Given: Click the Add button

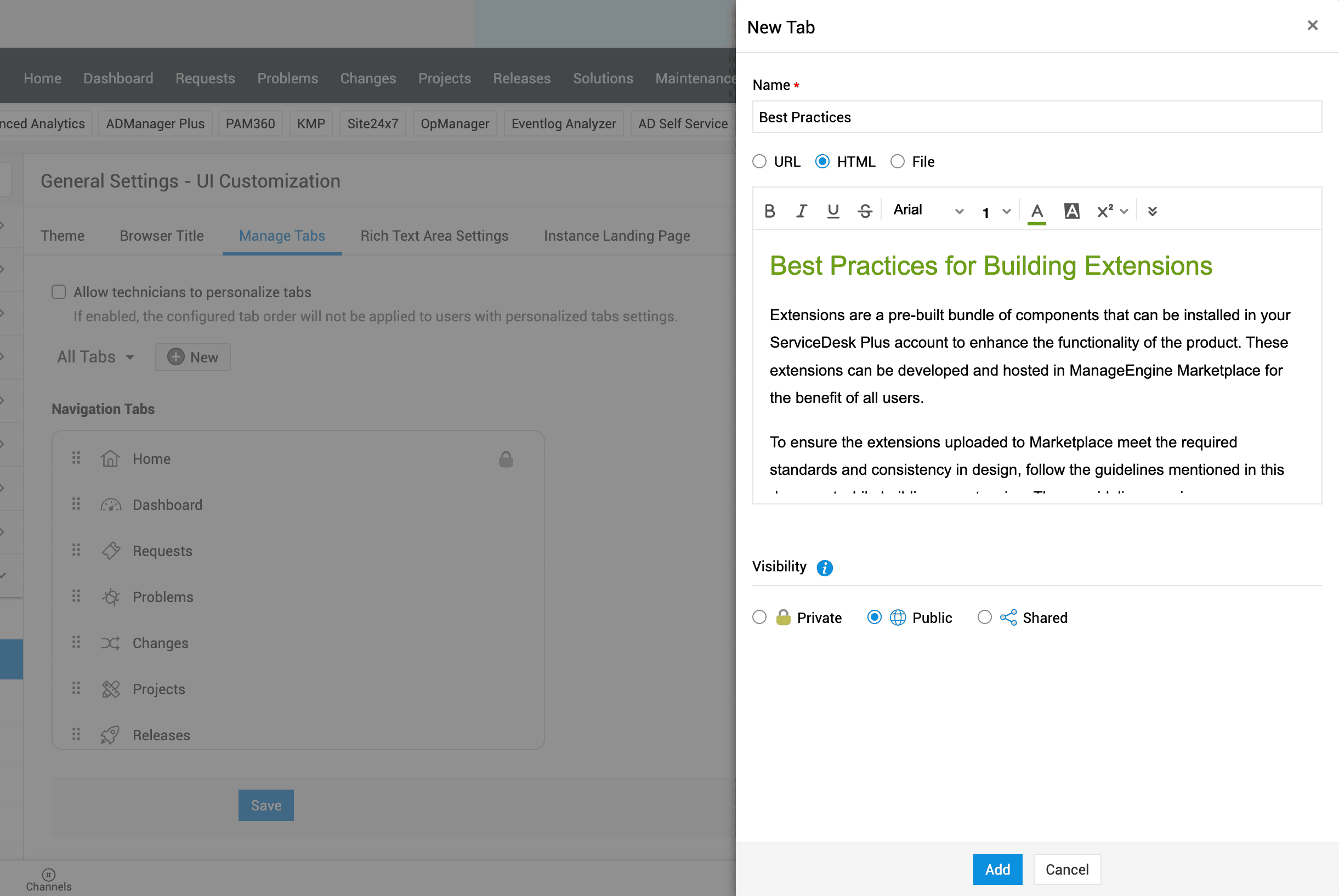Looking at the screenshot, I should pos(997,869).
